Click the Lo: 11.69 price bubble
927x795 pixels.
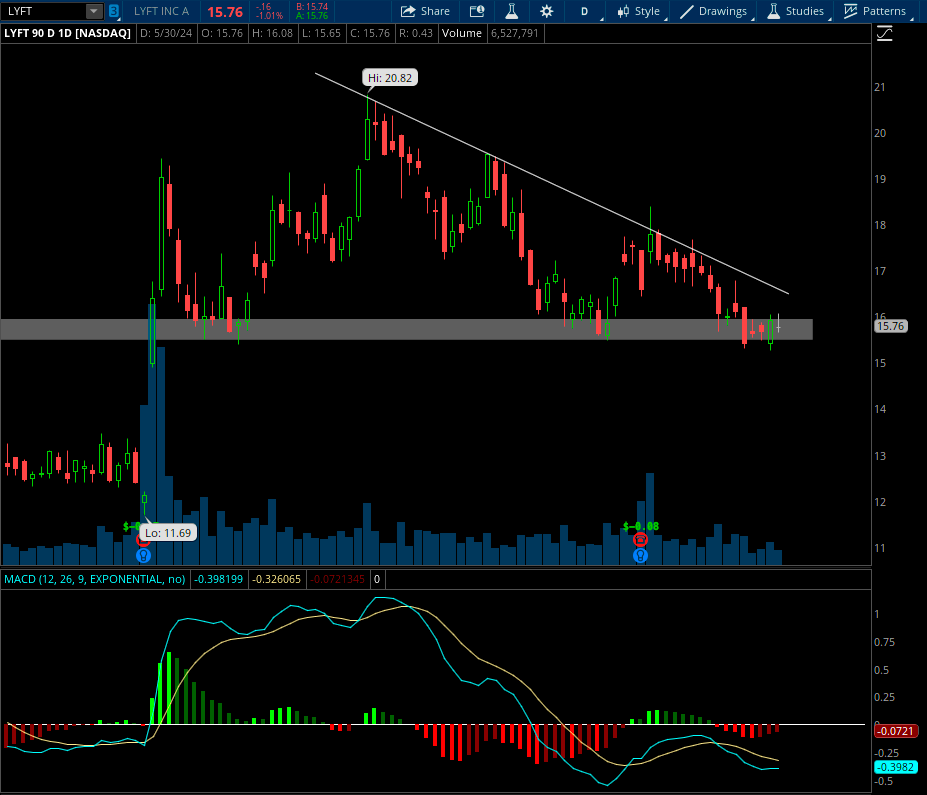click(168, 533)
